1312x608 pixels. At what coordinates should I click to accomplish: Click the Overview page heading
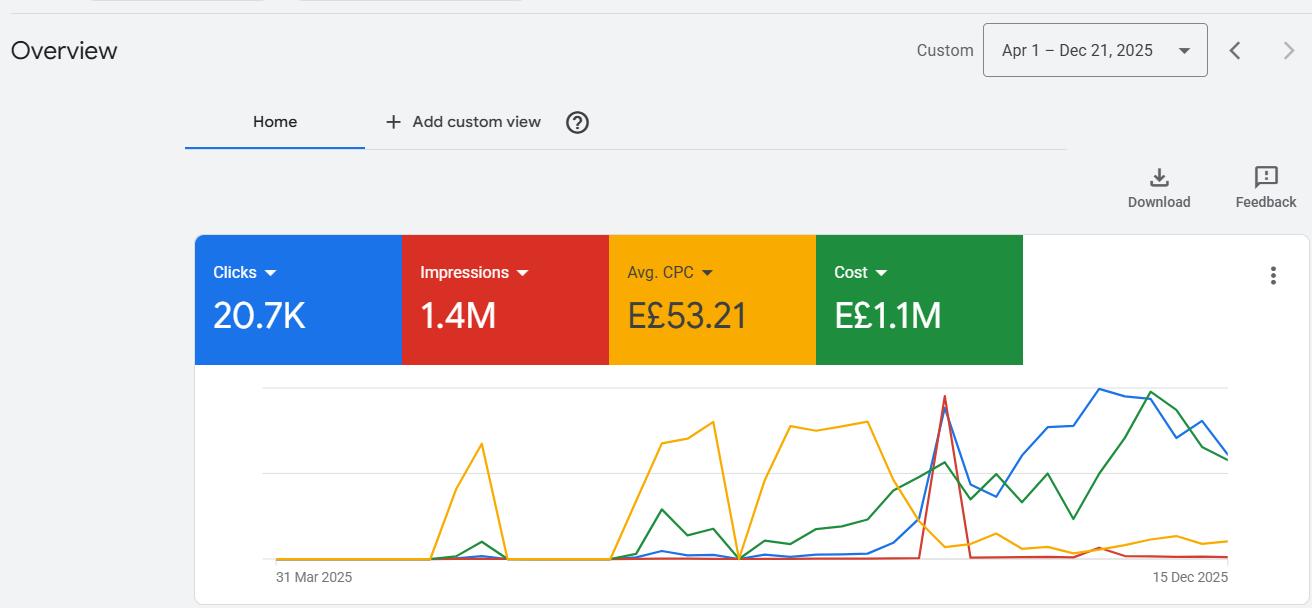(64, 51)
